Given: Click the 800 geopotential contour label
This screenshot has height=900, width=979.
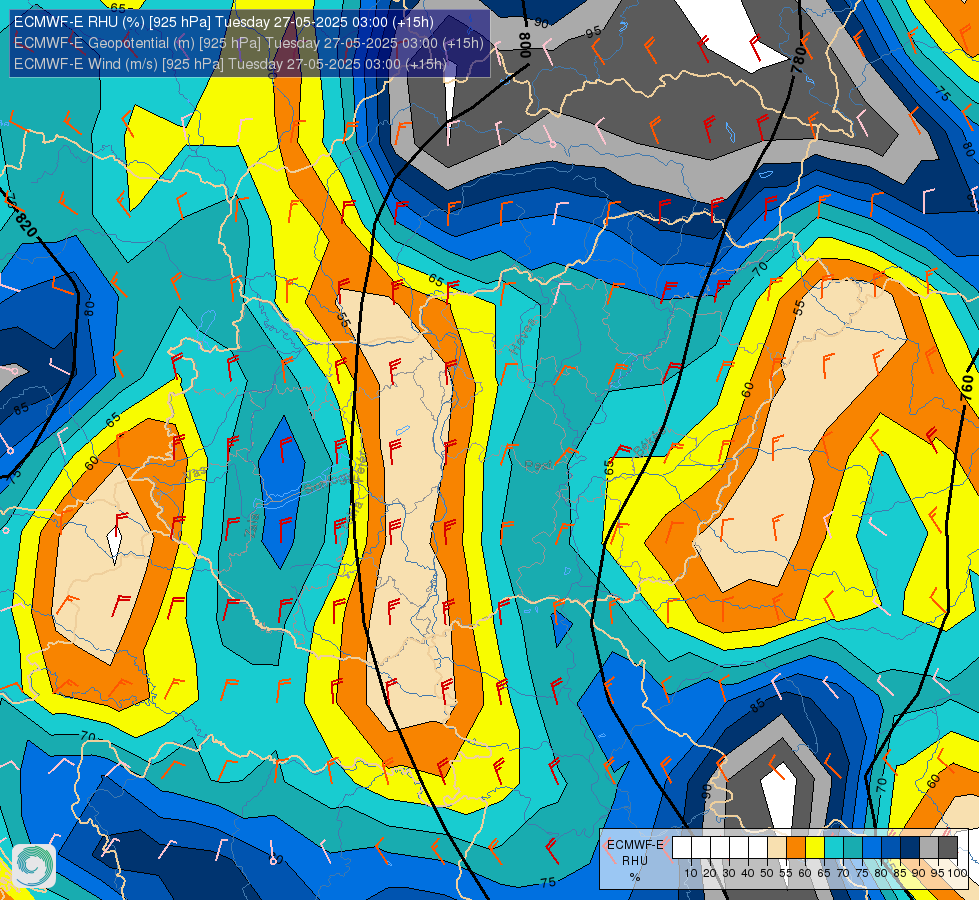Looking at the screenshot, I should pos(525,45).
